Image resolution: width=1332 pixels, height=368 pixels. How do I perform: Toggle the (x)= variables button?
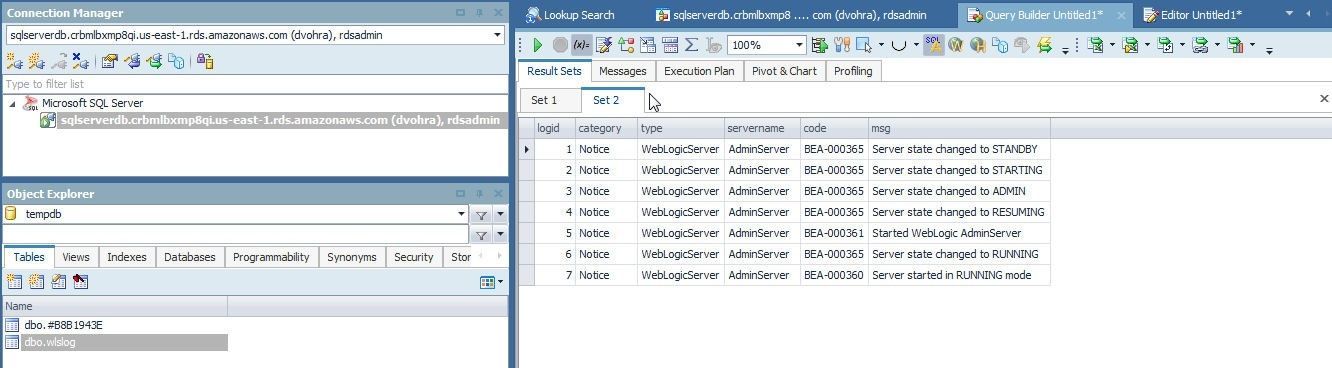pyautogui.click(x=581, y=45)
